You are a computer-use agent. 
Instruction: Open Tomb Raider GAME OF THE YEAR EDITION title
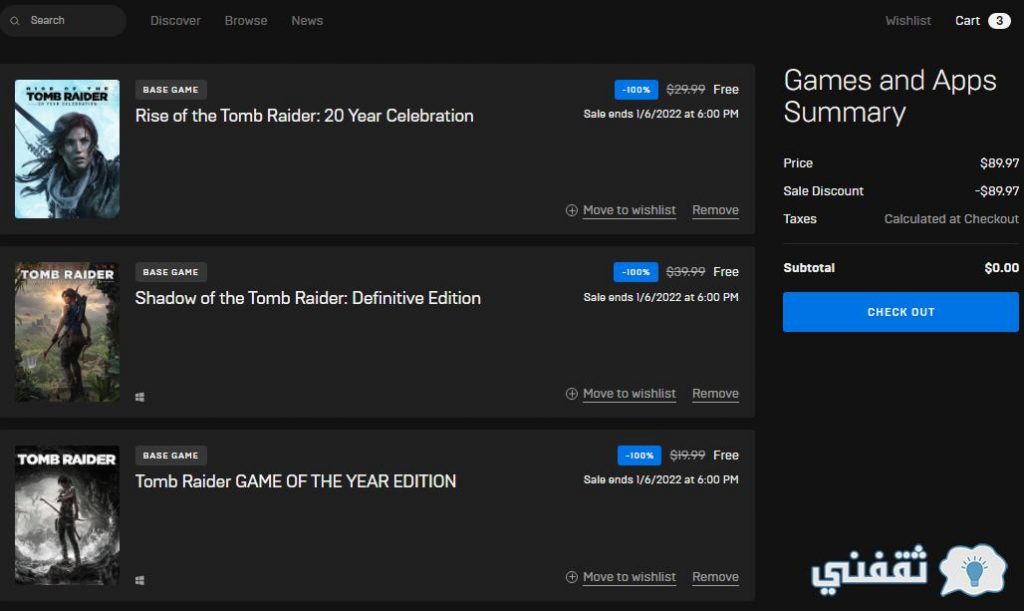tap(295, 482)
